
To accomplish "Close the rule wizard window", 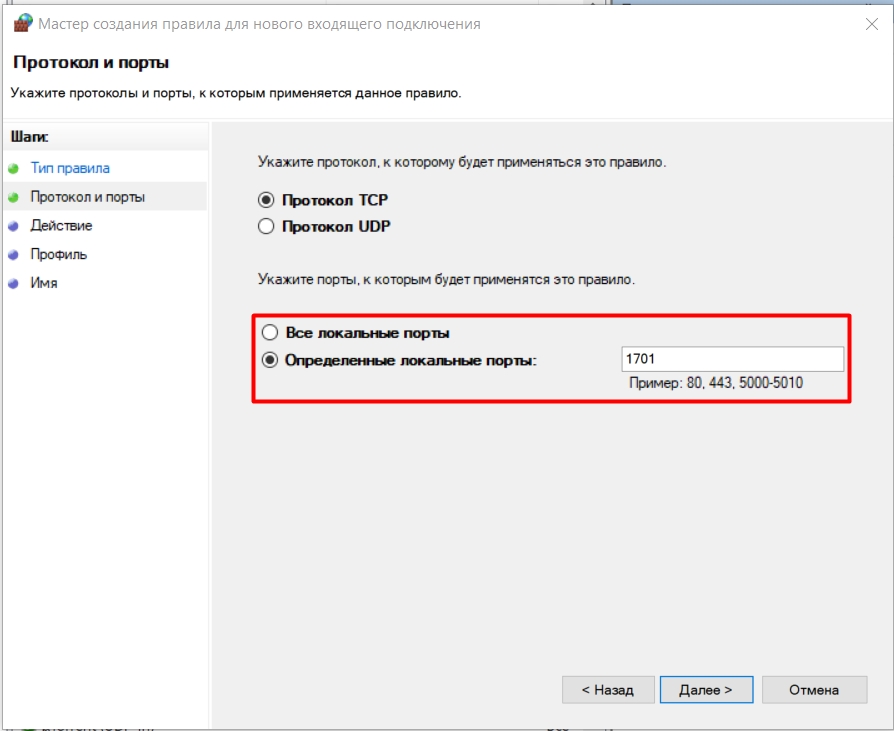I will click(x=872, y=24).
